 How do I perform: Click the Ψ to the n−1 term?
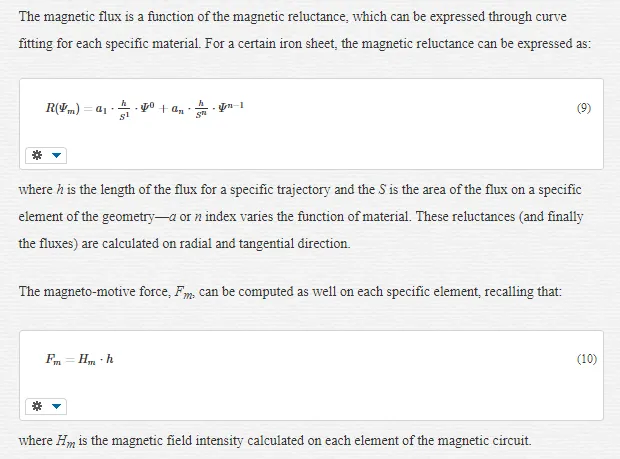click(231, 106)
